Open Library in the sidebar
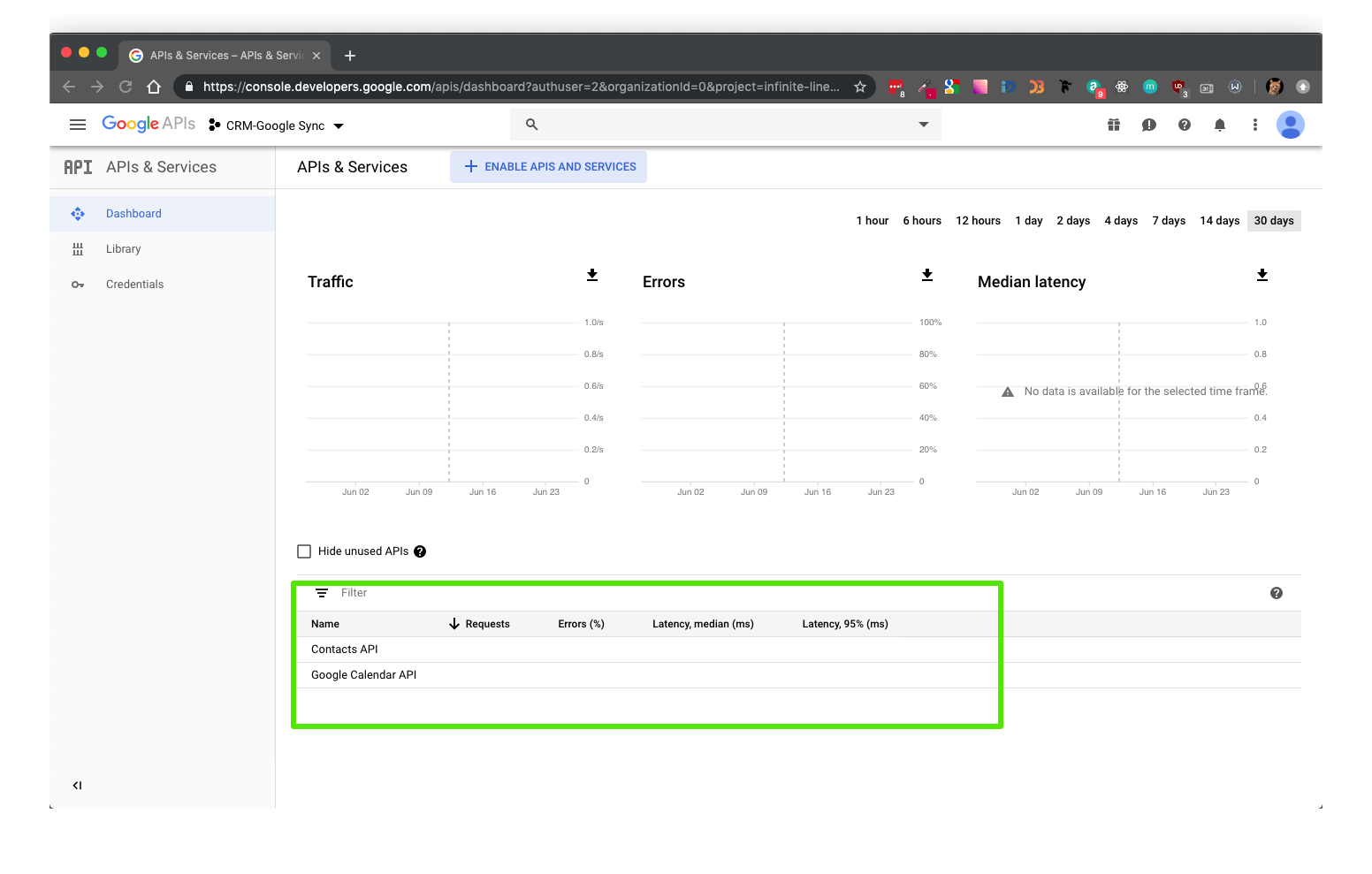This screenshot has height=874, width=1372. [163, 249]
